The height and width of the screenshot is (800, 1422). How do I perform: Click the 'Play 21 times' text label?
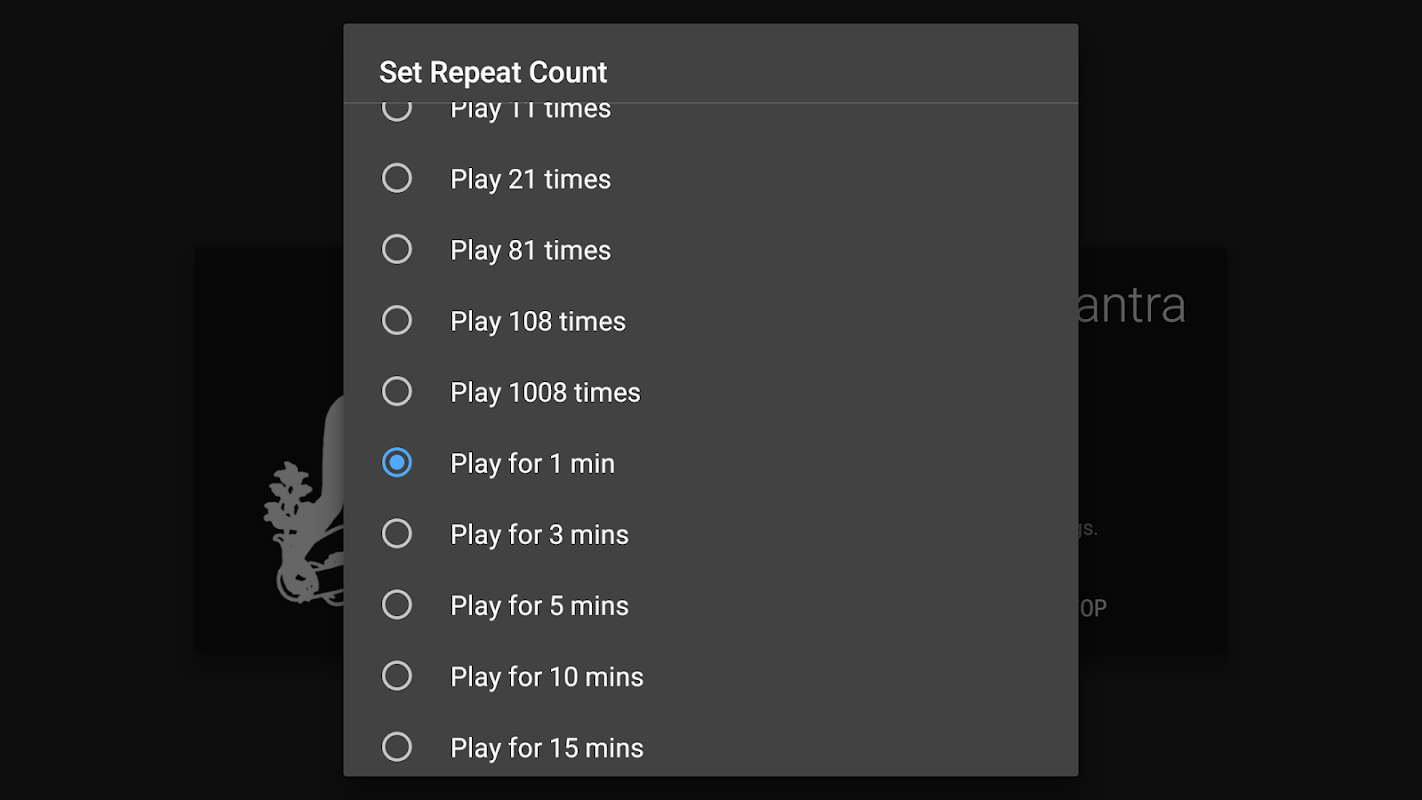pyautogui.click(x=530, y=179)
